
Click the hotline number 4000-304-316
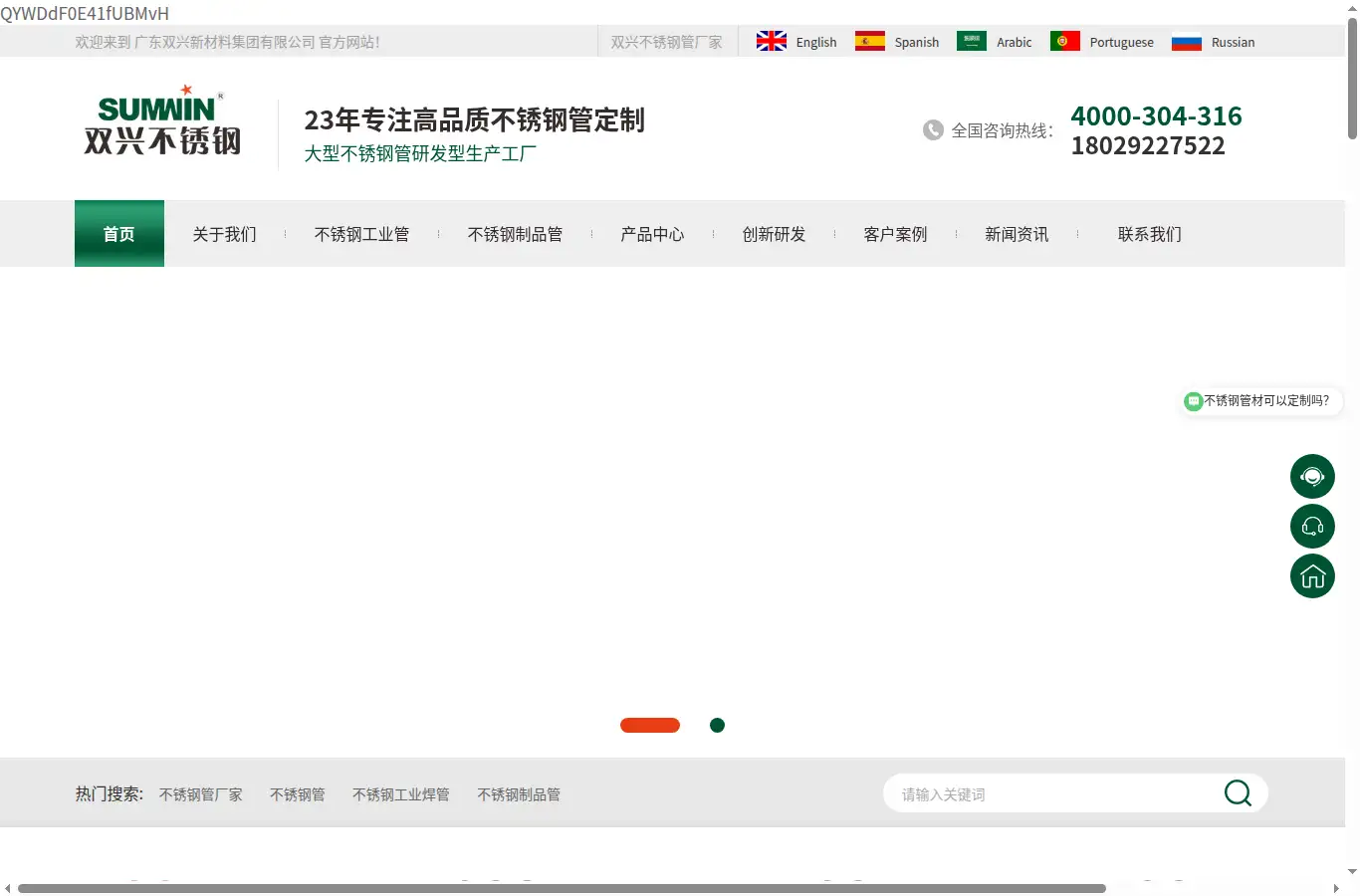pos(1156,115)
